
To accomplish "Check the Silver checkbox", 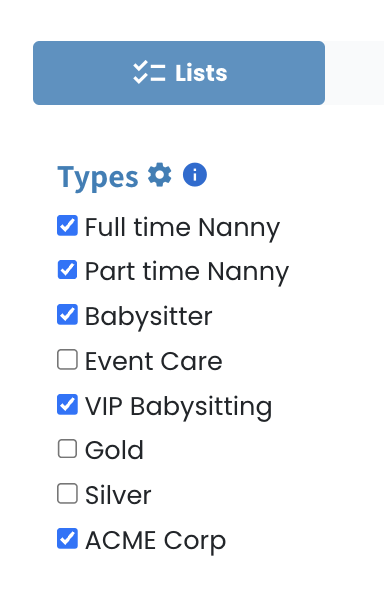I will [68, 494].
